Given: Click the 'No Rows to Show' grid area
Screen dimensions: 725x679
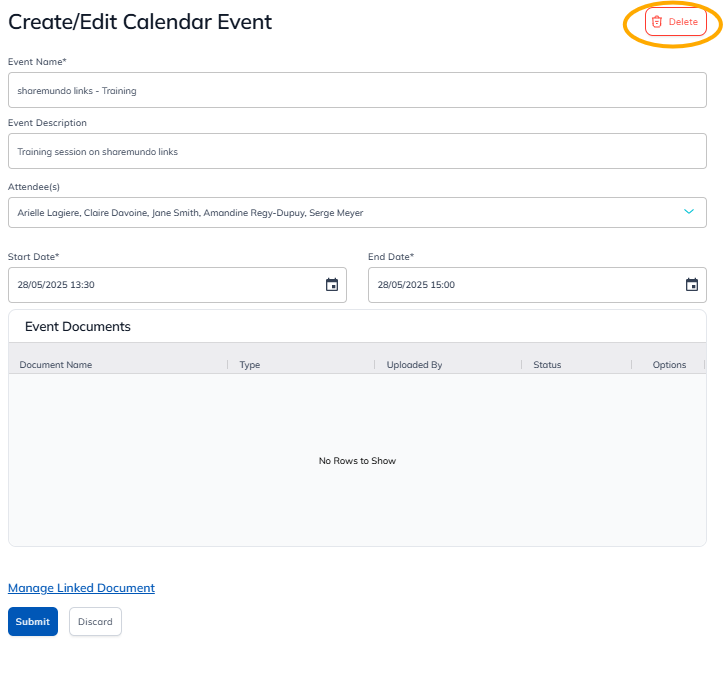Looking at the screenshot, I should tap(357, 461).
